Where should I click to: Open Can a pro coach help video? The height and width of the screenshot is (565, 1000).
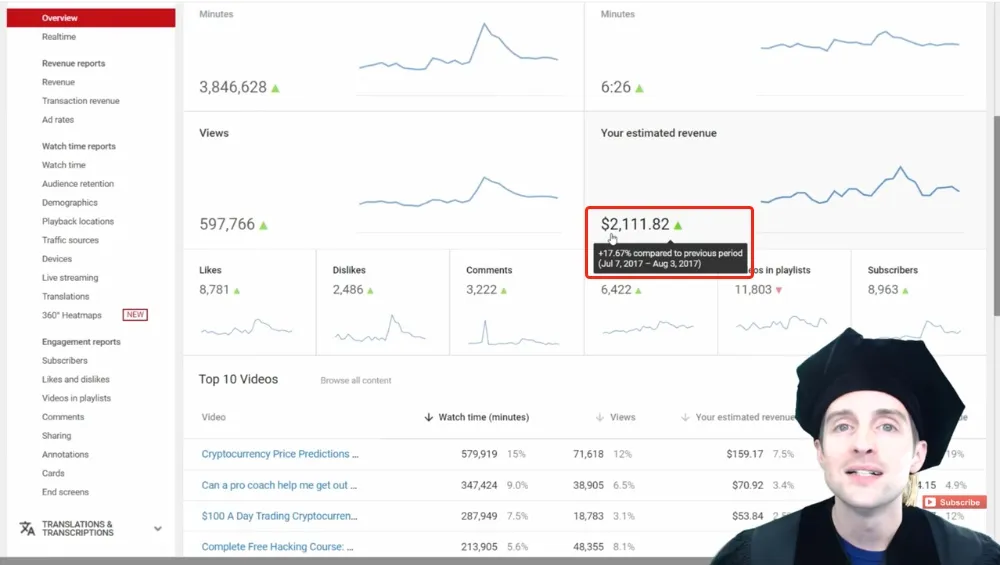click(x=279, y=485)
